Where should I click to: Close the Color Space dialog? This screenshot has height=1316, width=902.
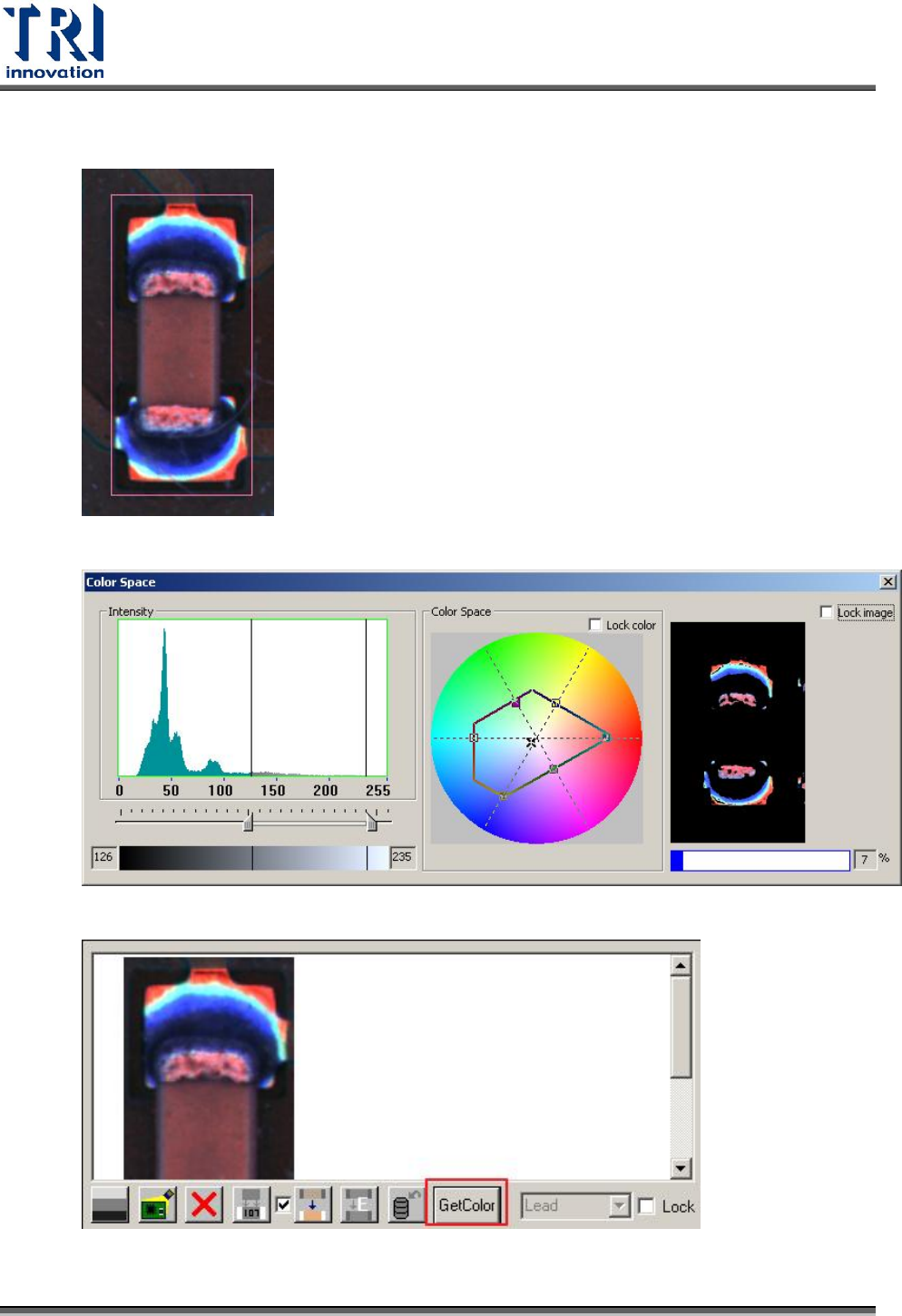tap(887, 581)
